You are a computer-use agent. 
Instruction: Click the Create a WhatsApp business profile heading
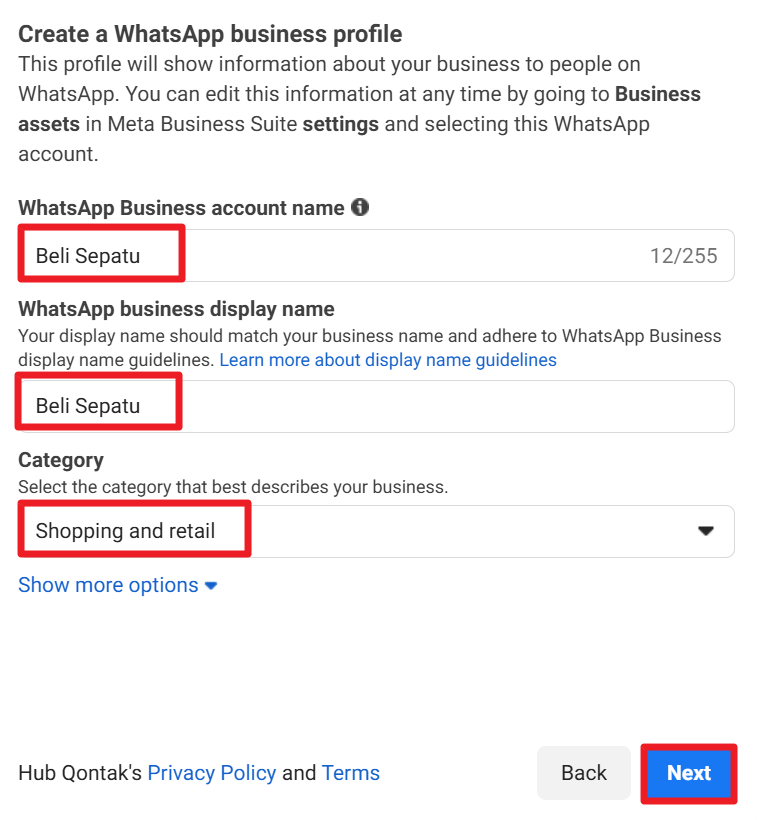pos(210,34)
